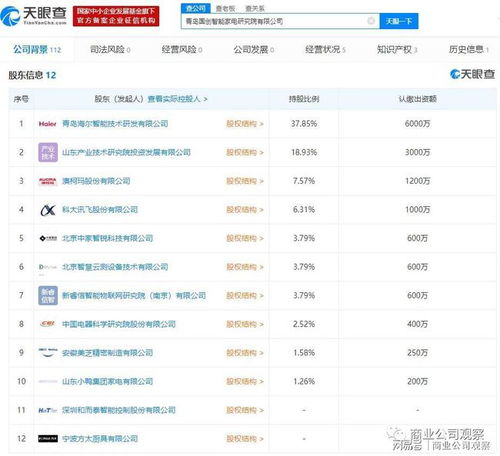
Task: Click the 6000万 subscribed capital cell
Action: pyautogui.click(x=417, y=124)
